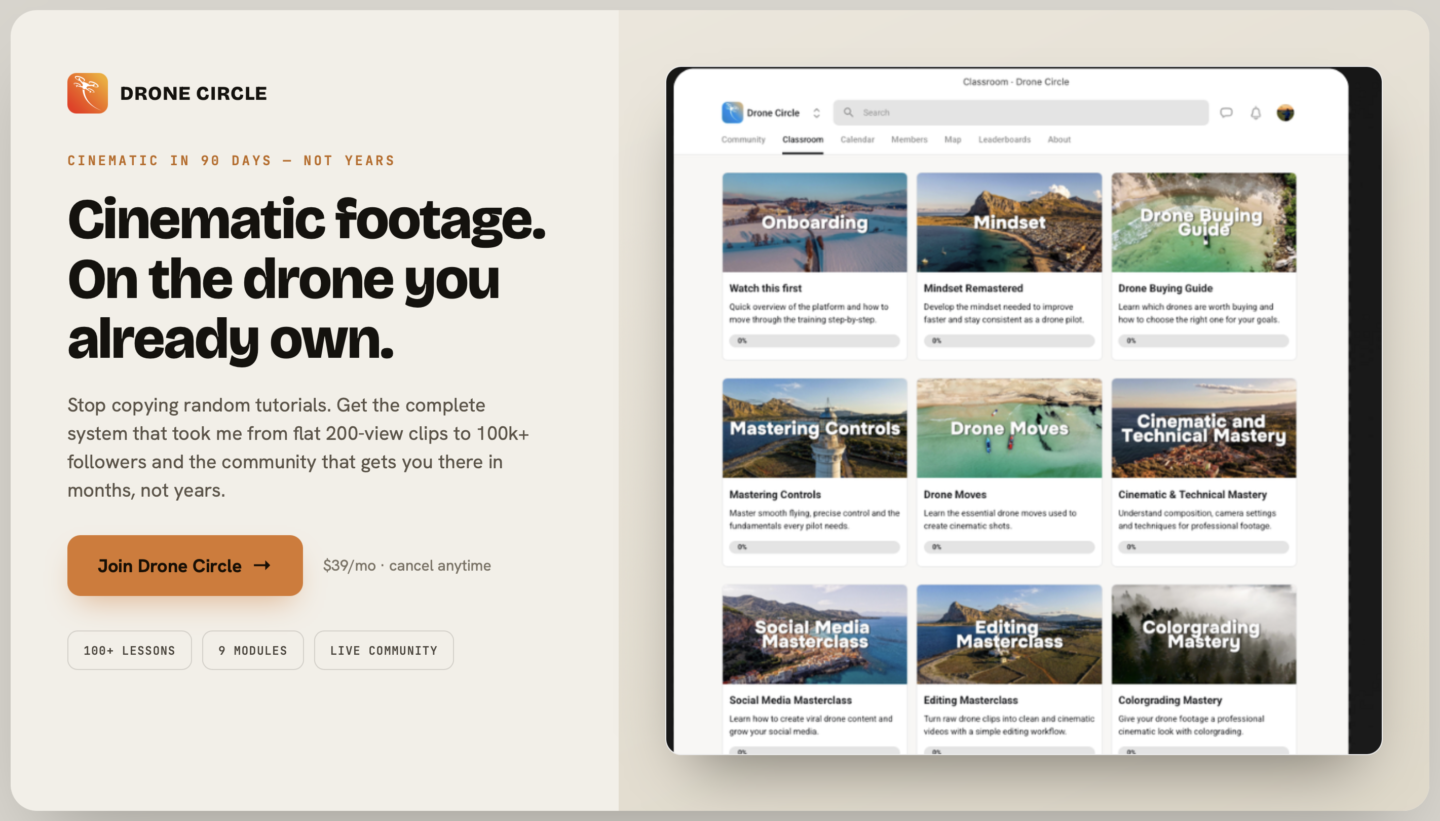Click the blue Drone Circle community icon
This screenshot has width=1440, height=821.
click(732, 113)
